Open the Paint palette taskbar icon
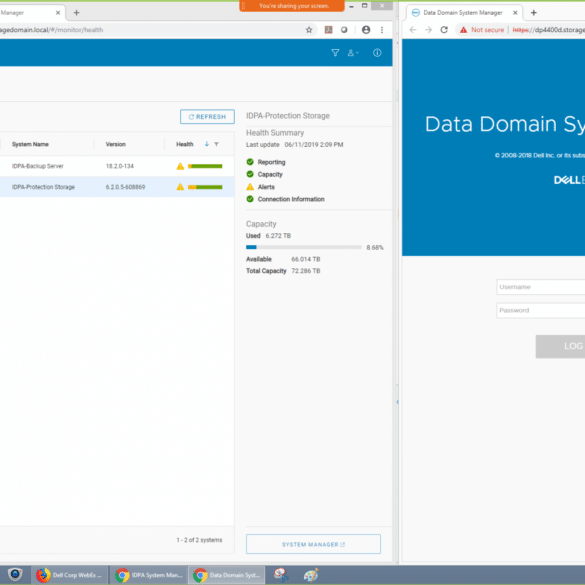The image size is (585, 585). click(311, 575)
